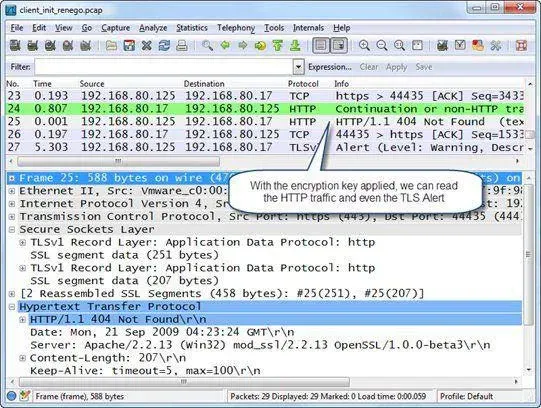Open a capture file via folder icon
541x408 pixels.
coord(111,46)
